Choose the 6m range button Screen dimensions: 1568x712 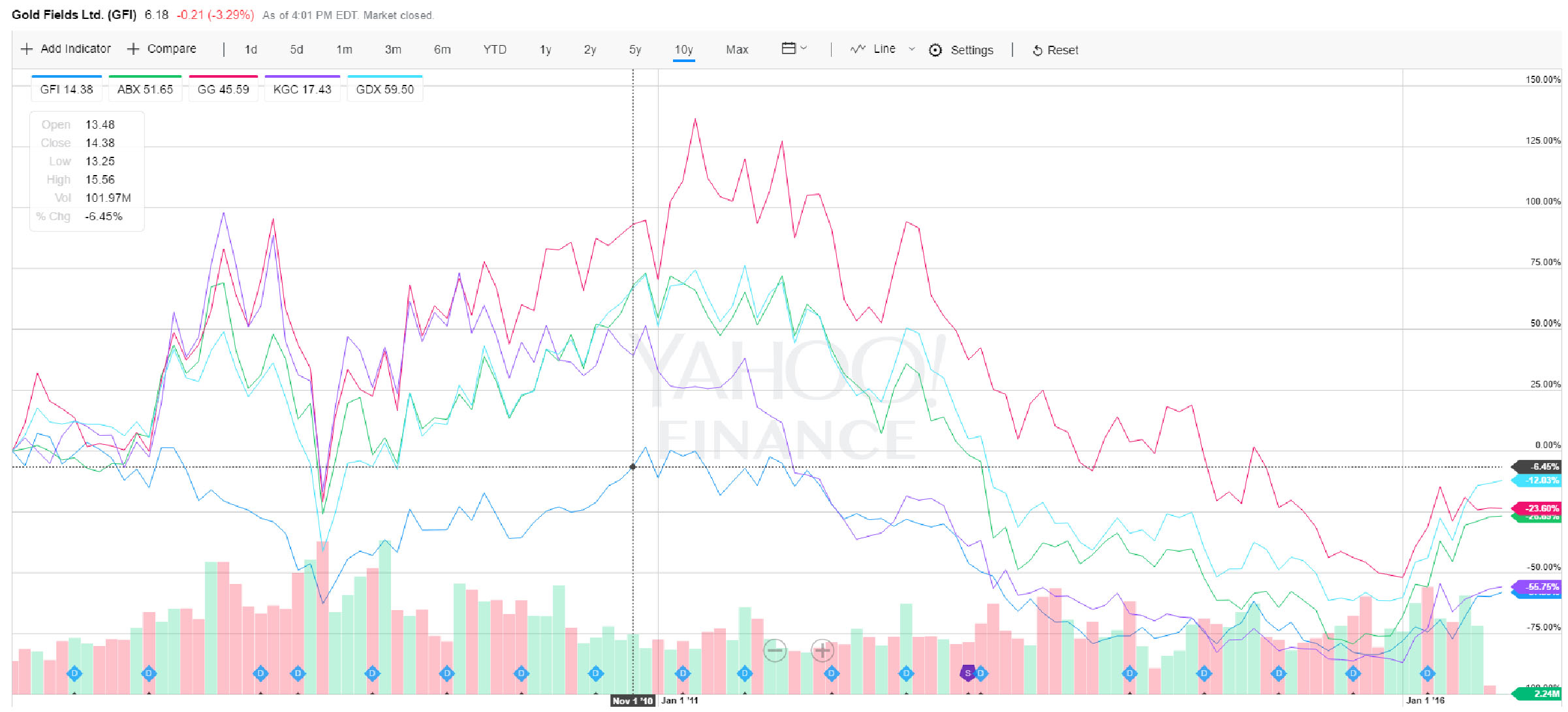(442, 50)
